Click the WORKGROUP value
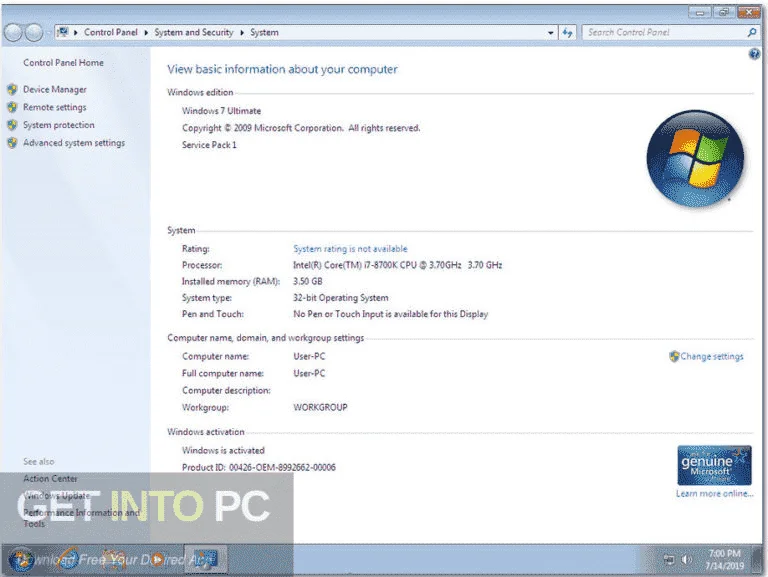The height and width of the screenshot is (577, 768). pyautogui.click(x=320, y=408)
